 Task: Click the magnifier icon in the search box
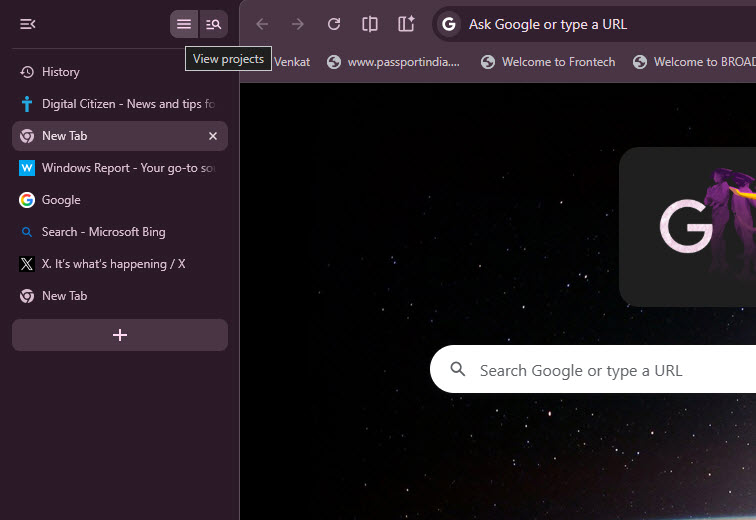458,369
